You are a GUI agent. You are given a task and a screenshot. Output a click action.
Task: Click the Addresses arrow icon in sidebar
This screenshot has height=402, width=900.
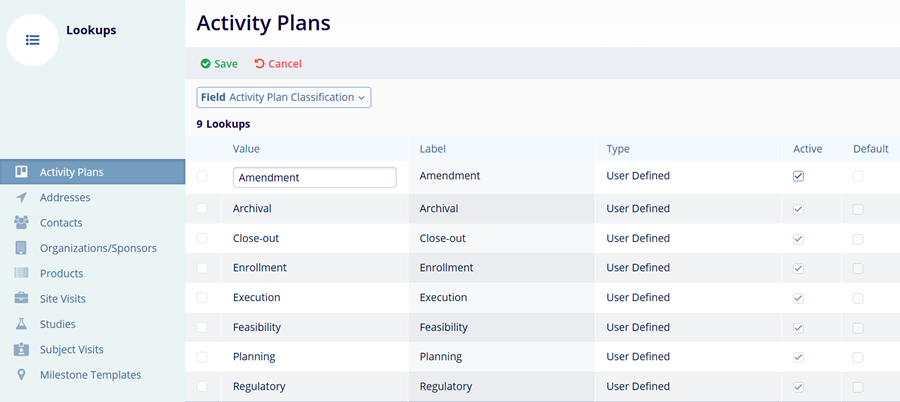pos(21,198)
